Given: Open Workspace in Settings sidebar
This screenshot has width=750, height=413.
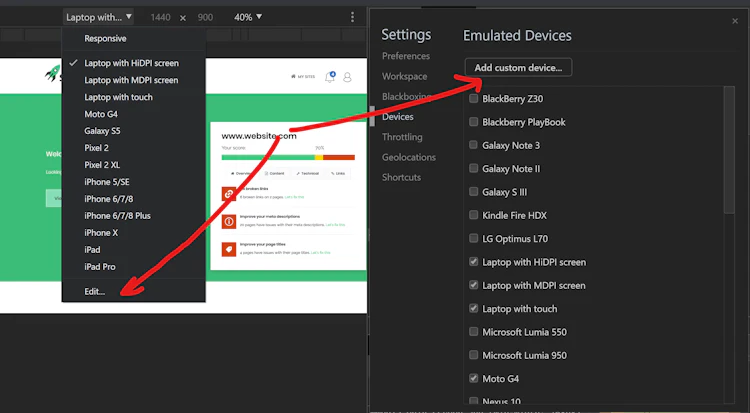Looking at the screenshot, I should coord(404,76).
